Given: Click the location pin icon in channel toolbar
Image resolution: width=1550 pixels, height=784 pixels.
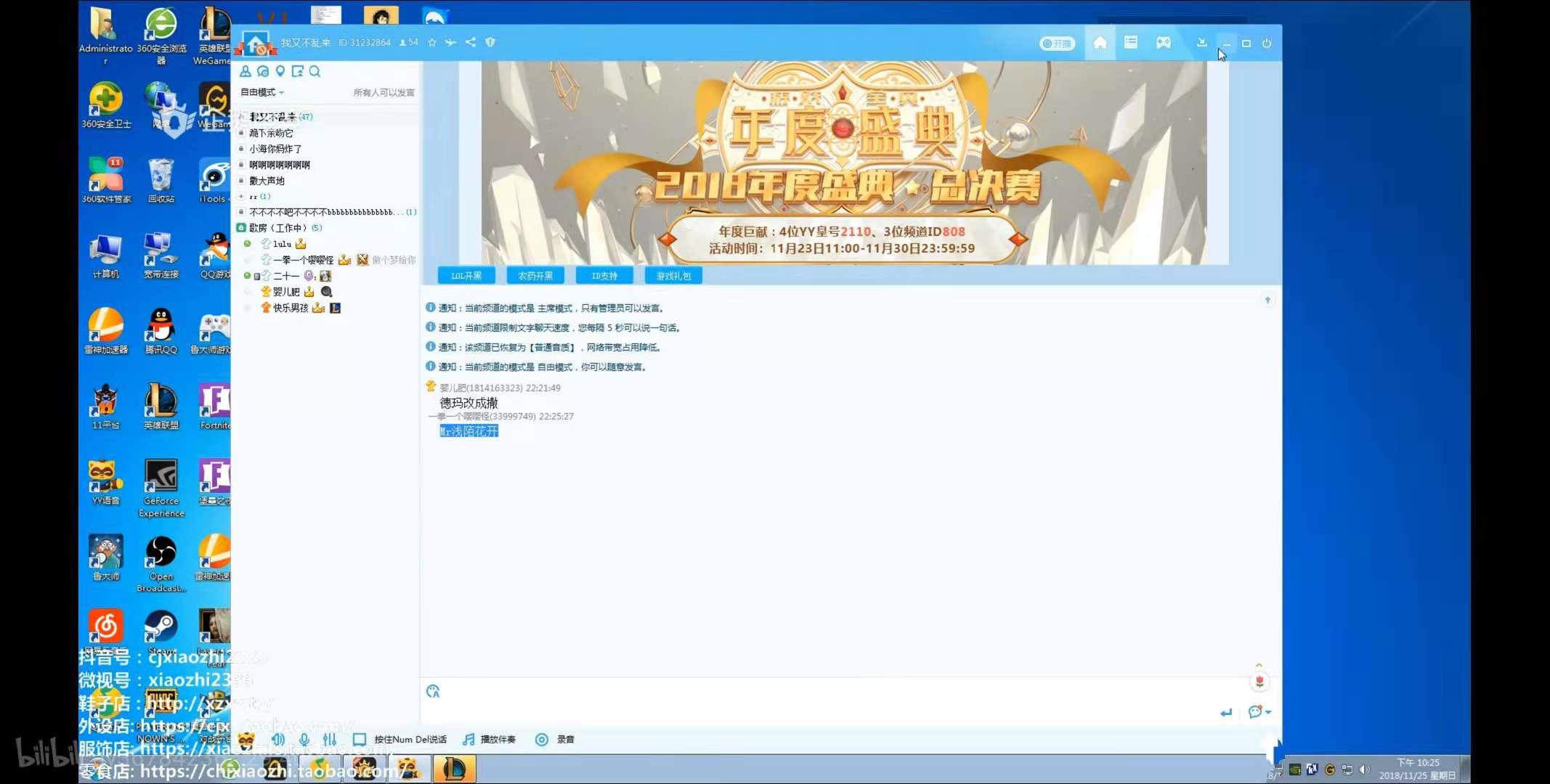Looking at the screenshot, I should (280, 71).
